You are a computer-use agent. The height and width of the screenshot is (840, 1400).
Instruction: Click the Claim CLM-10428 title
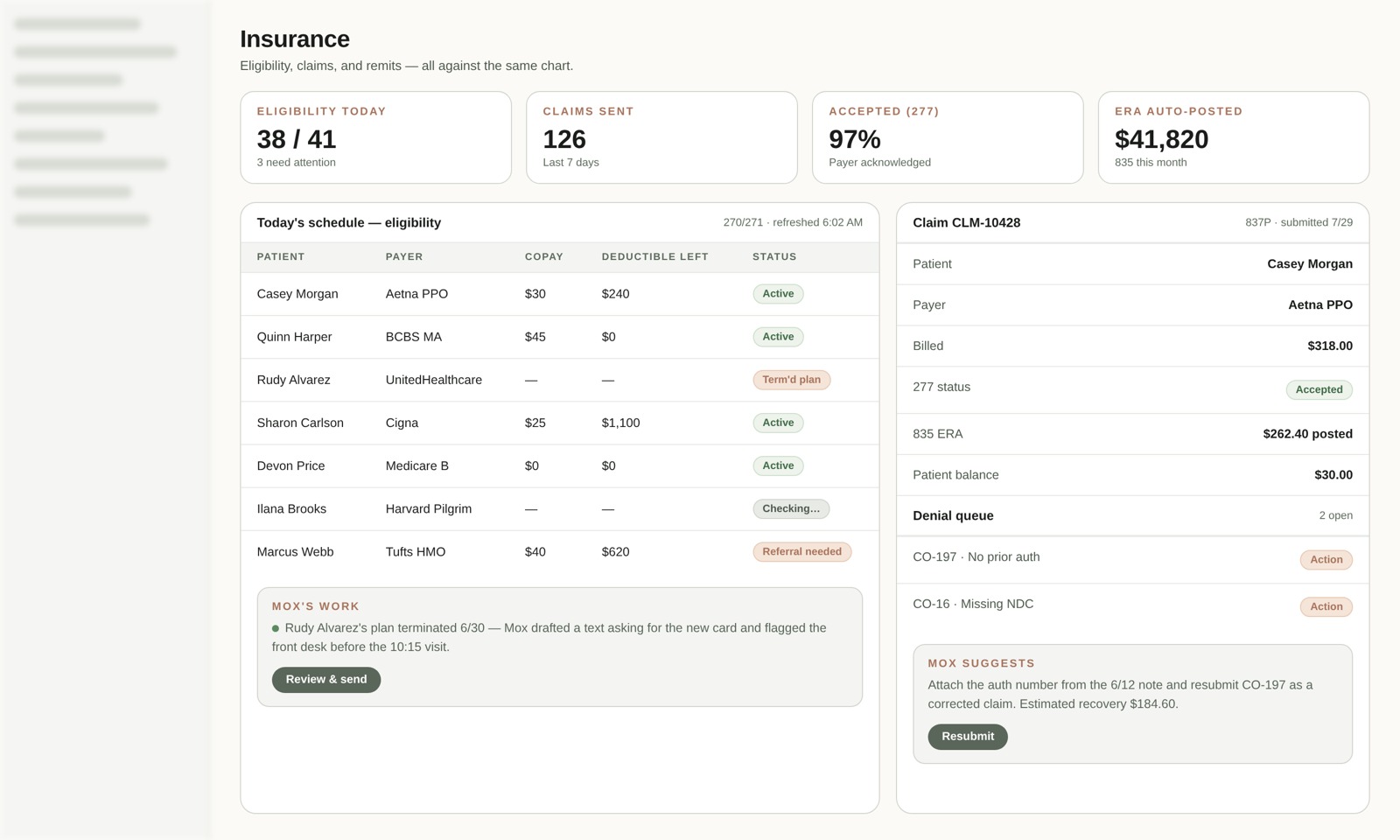click(x=967, y=222)
